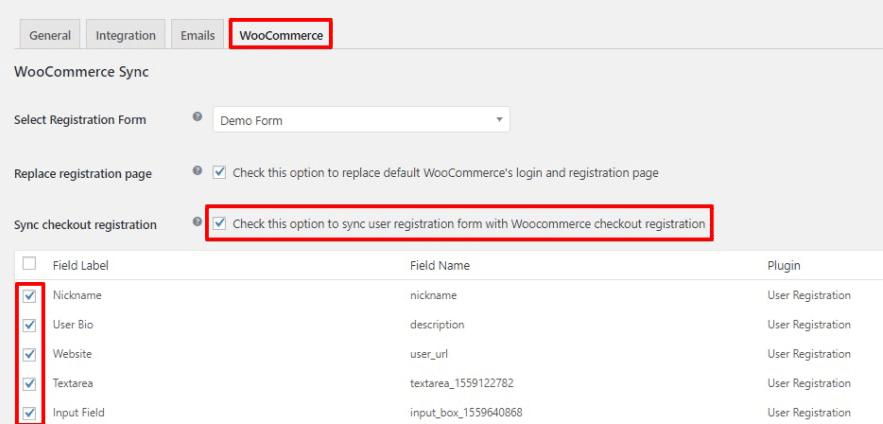
Task: Click field name 'nickname'
Action: click(x=434, y=295)
